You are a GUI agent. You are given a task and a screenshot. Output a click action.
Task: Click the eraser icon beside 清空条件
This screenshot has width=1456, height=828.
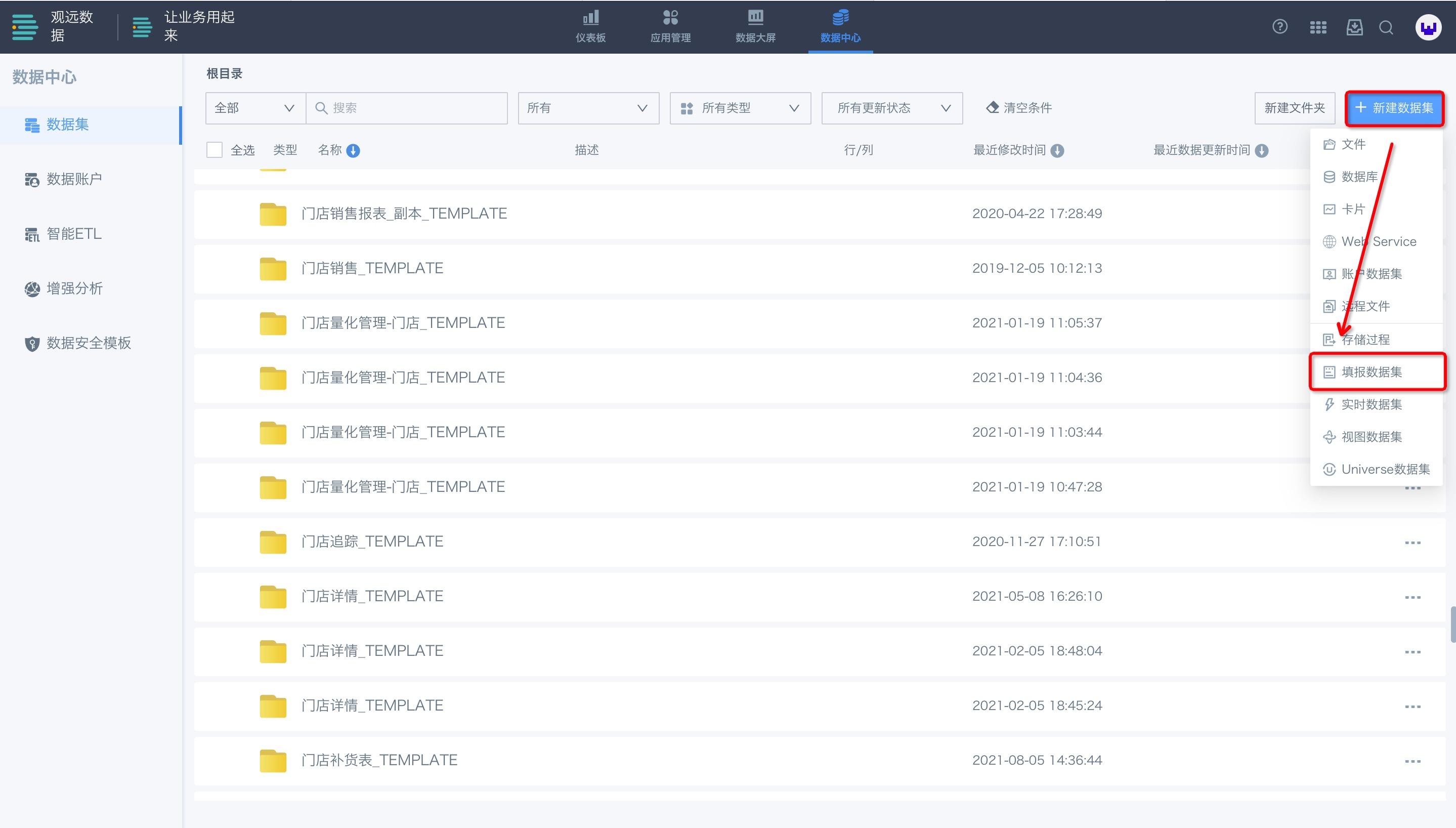[992, 107]
